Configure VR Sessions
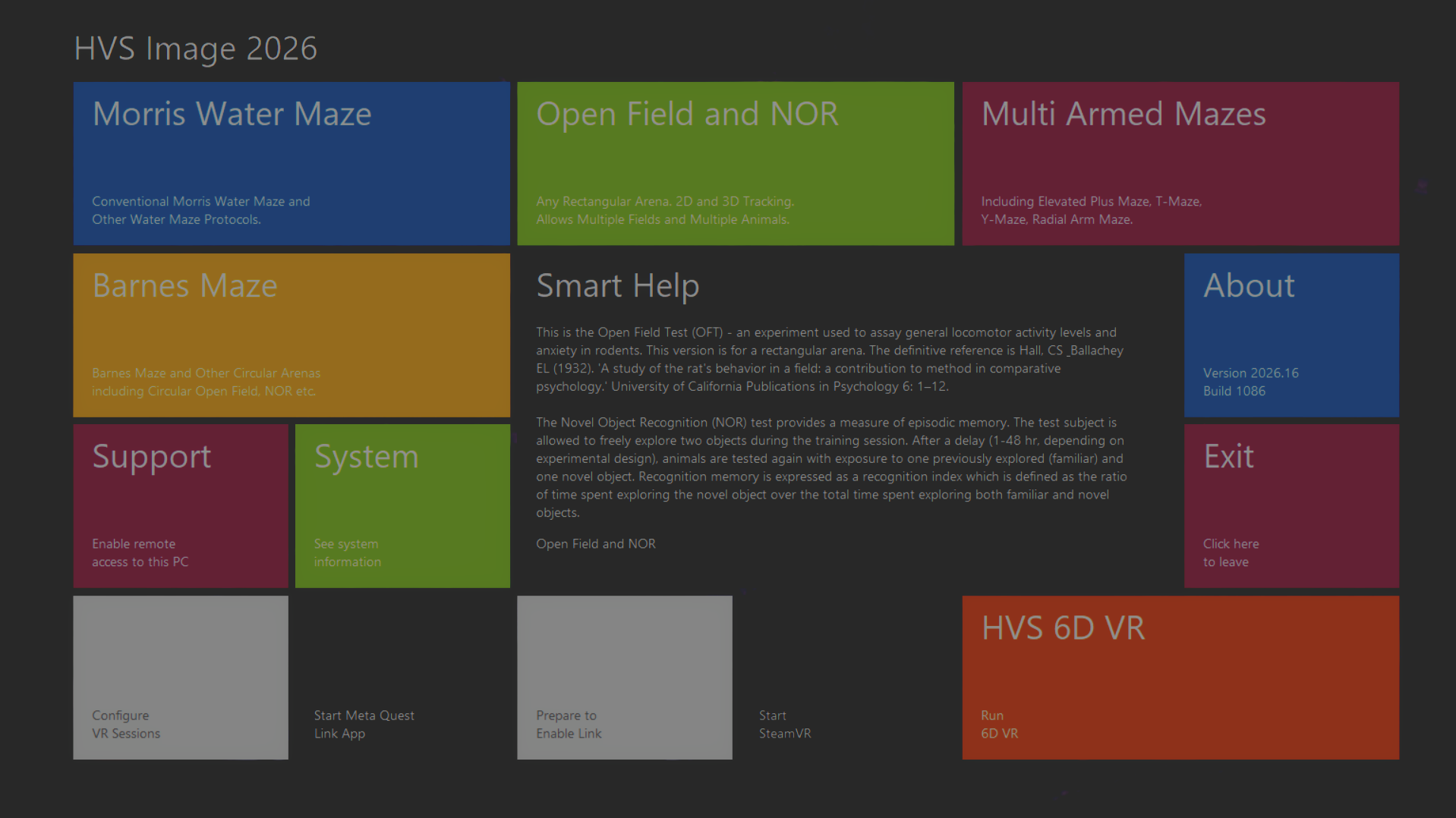Viewport: 1456px width, 818px height. point(180,677)
